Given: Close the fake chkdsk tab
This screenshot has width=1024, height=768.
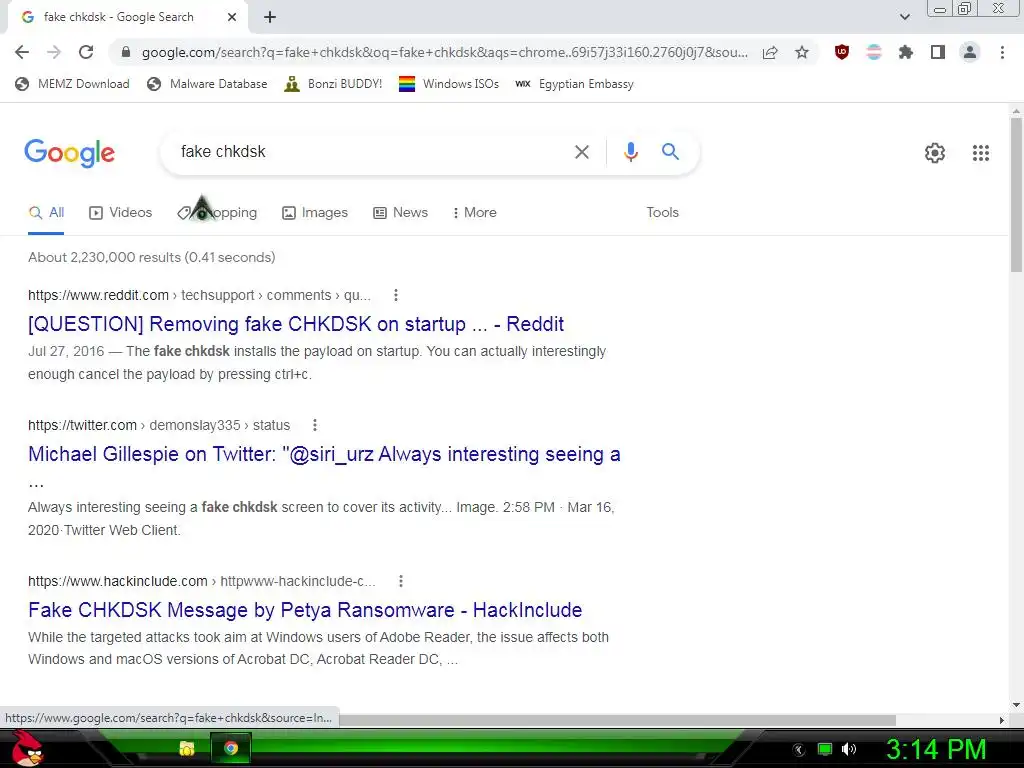Looking at the screenshot, I should pos(232,17).
